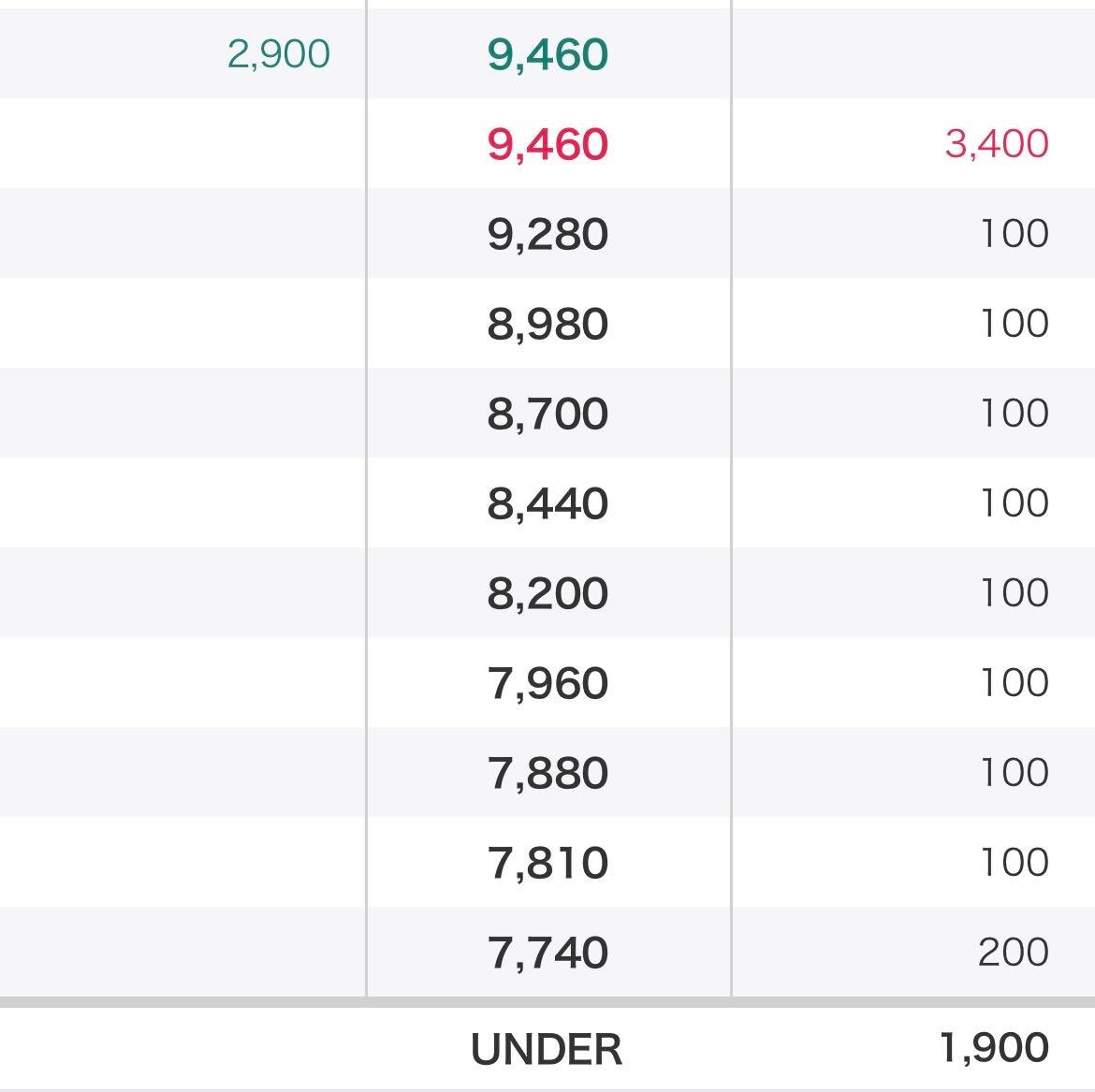Select the 100 quantity beside 8,200
This screenshot has width=1095, height=1092.
1014,593
